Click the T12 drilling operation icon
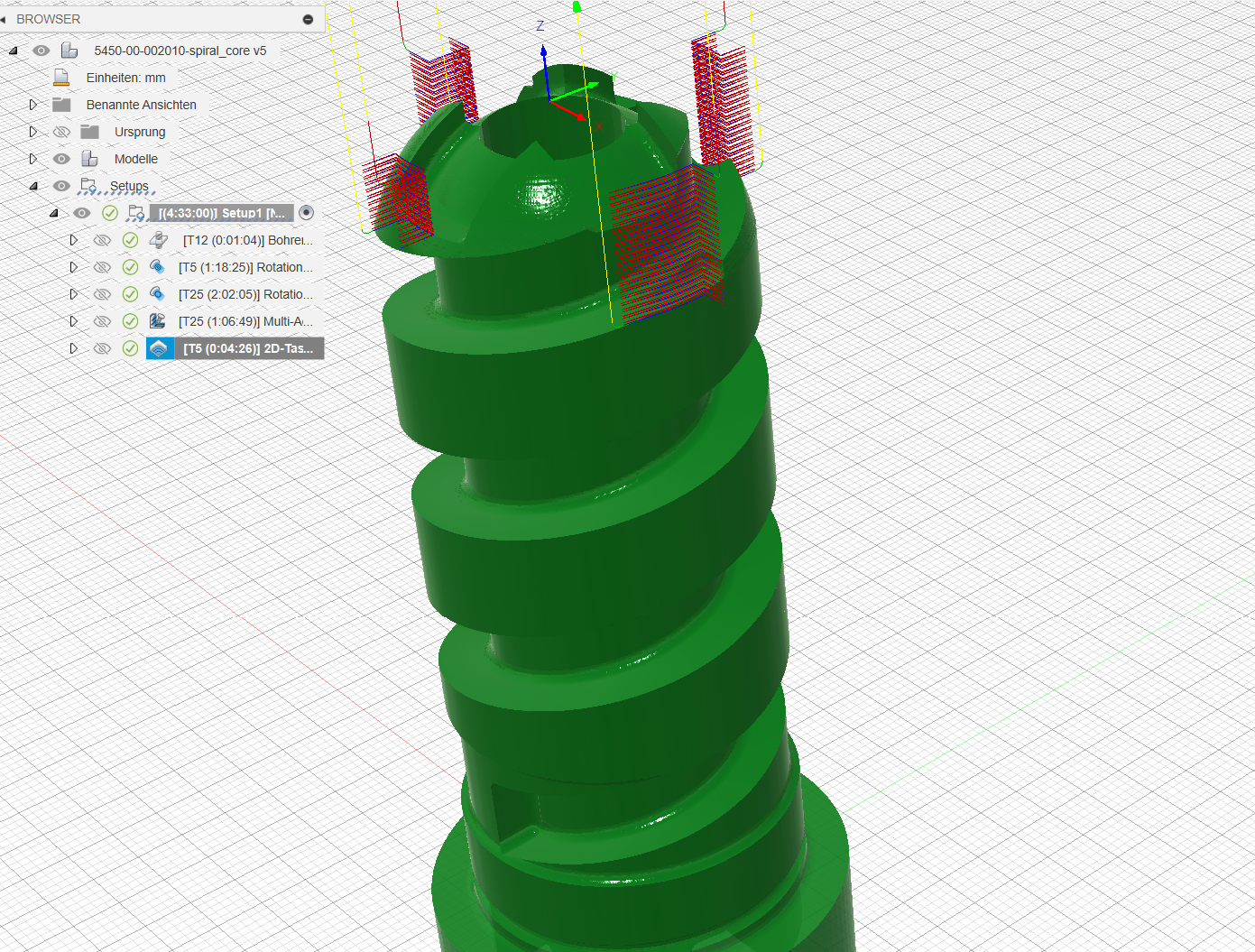This screenshot has height=952, width=1255. pos(159,240)
